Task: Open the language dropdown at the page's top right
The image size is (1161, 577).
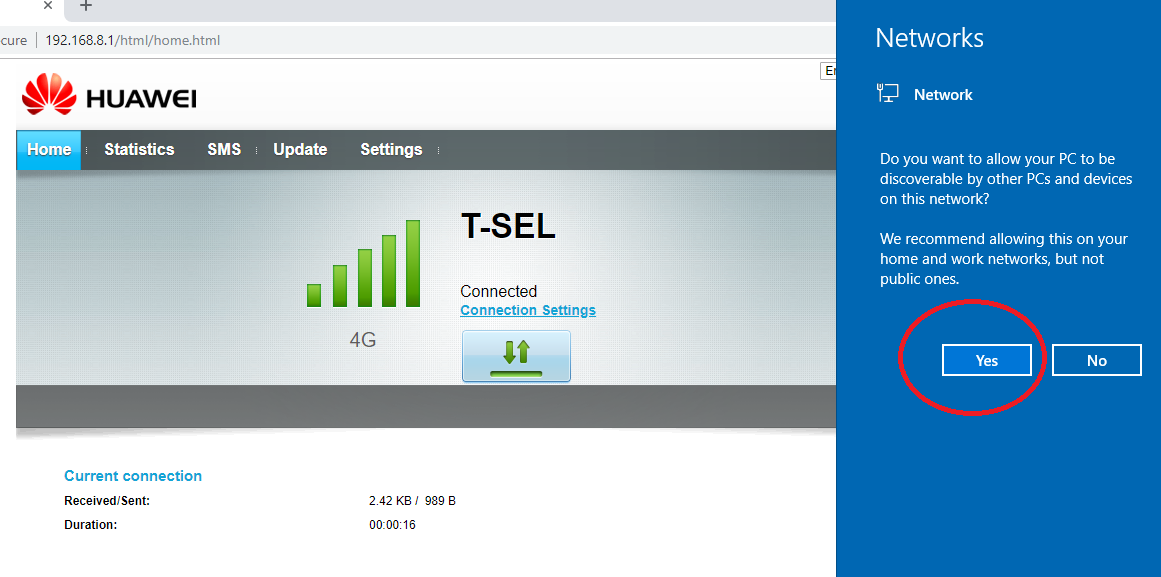Action: (828, 71)
